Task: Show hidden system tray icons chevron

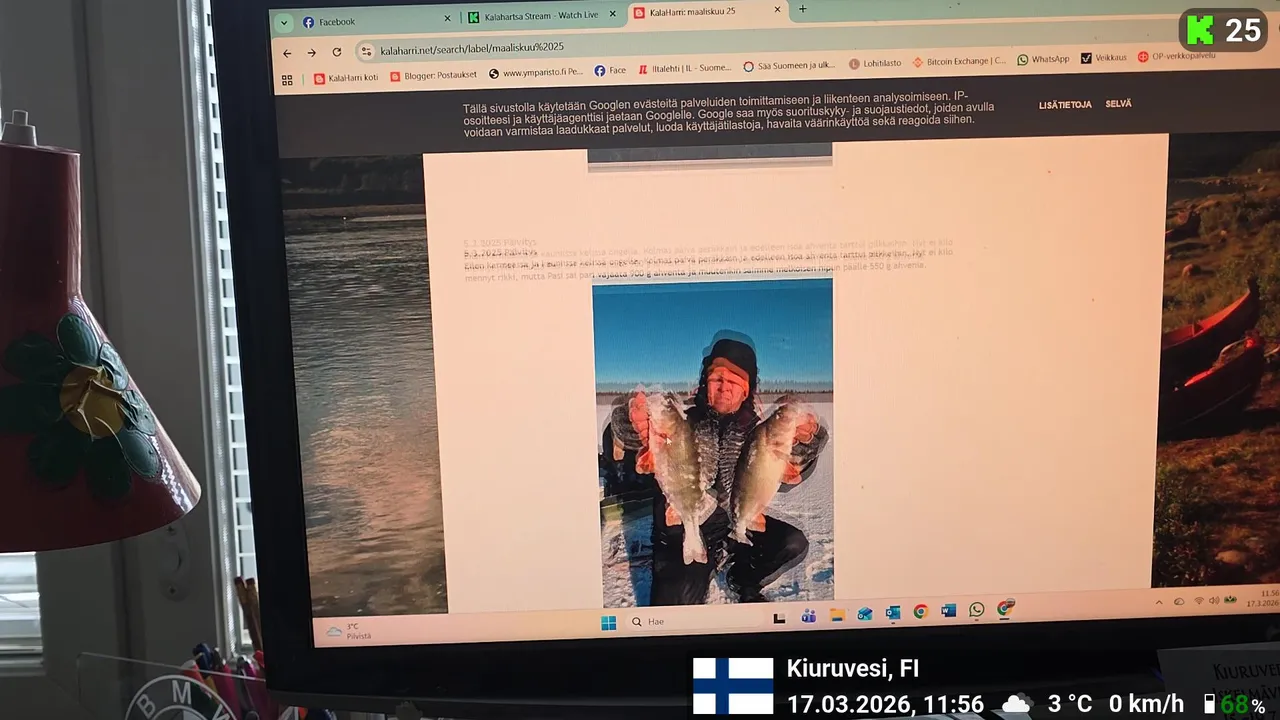Action: point(1159,602)
